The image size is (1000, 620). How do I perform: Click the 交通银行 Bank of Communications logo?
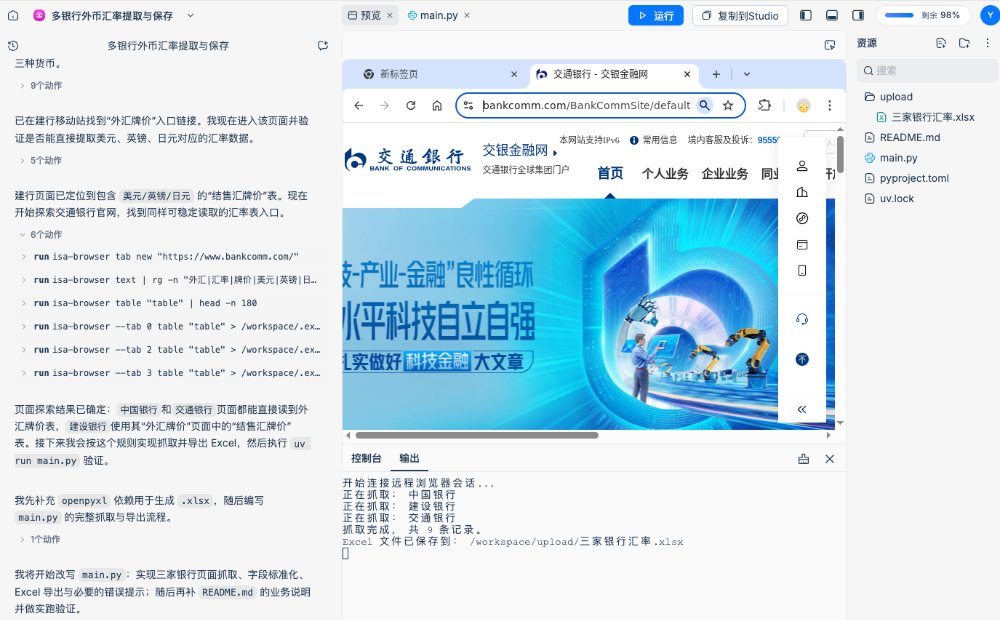tap(408, 159)
